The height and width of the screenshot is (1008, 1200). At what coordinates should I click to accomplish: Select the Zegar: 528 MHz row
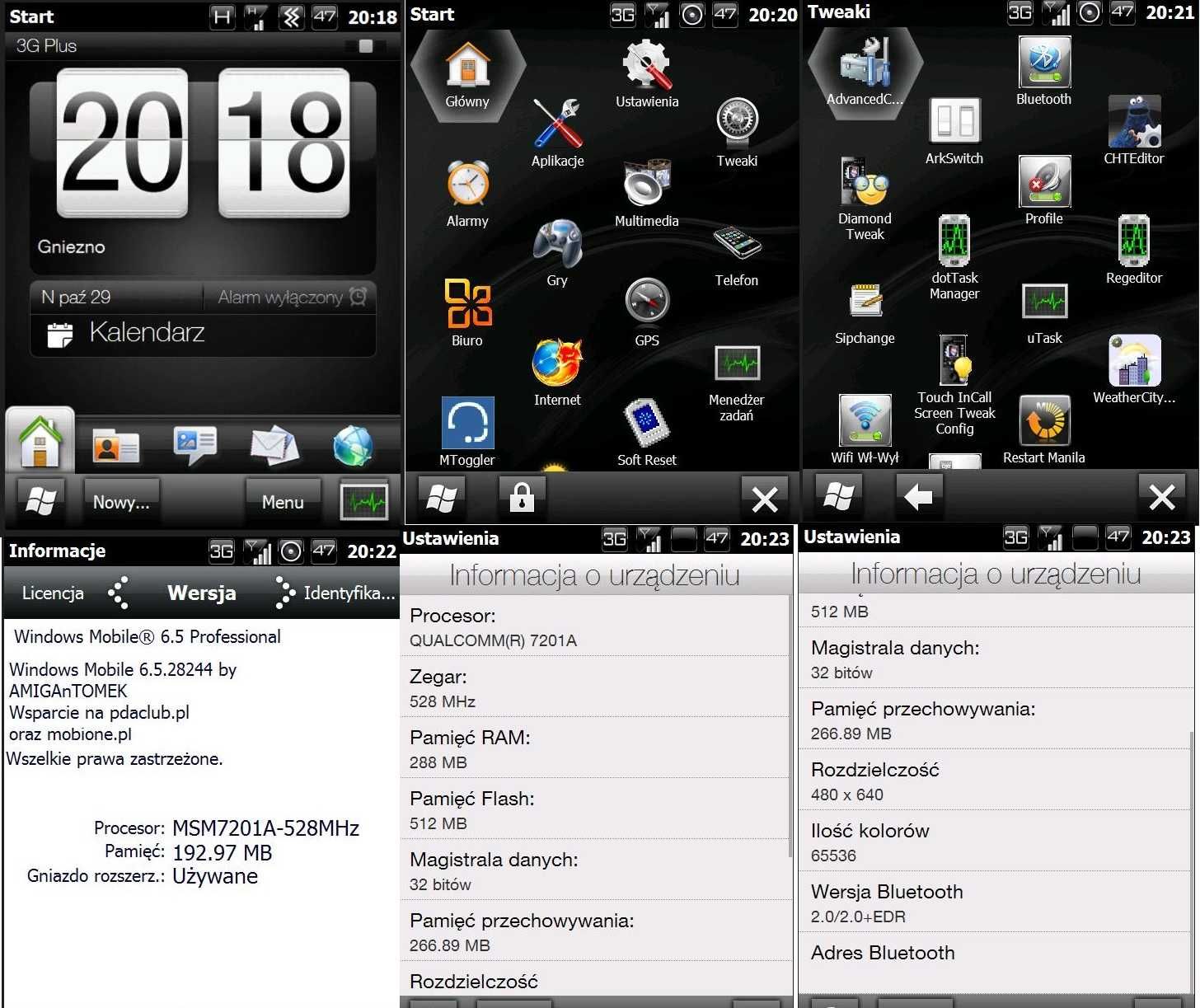[595, 688]
